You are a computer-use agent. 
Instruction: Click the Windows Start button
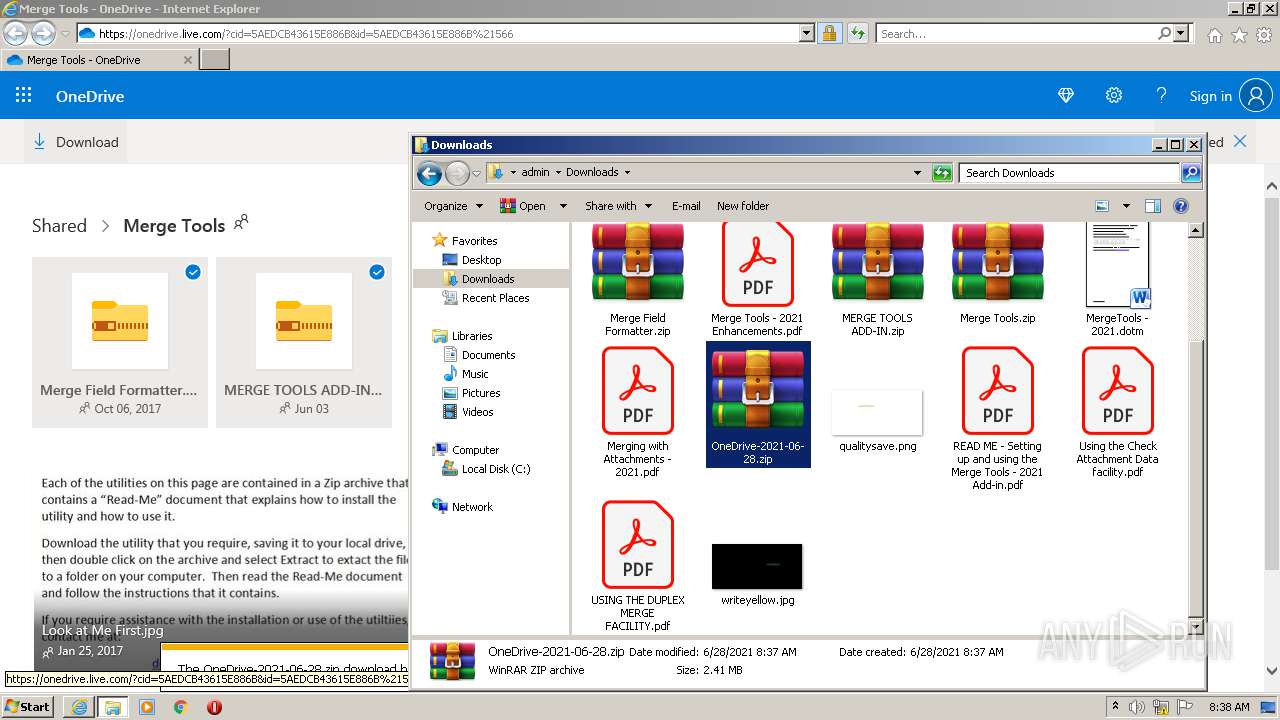[x=28, y=707]
